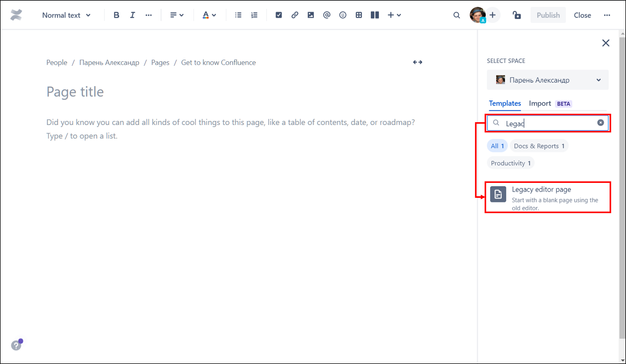Open the Select Space dropdown
Image resolution: width=626 pixels, height=364 pixels.
pyautogui.click(x=548, y=80)
